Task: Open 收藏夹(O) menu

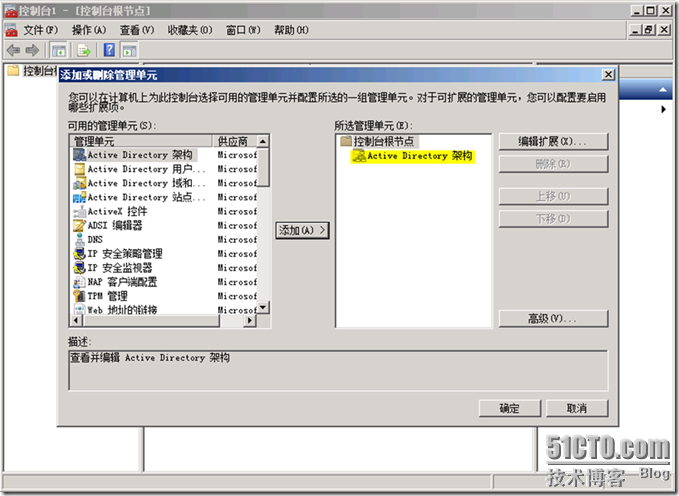Action: click(190, 30)
